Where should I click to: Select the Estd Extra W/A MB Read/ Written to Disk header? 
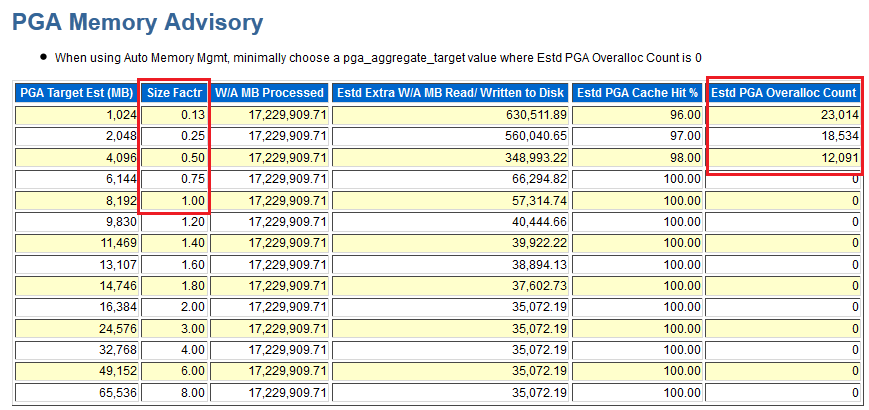point(450,93)
